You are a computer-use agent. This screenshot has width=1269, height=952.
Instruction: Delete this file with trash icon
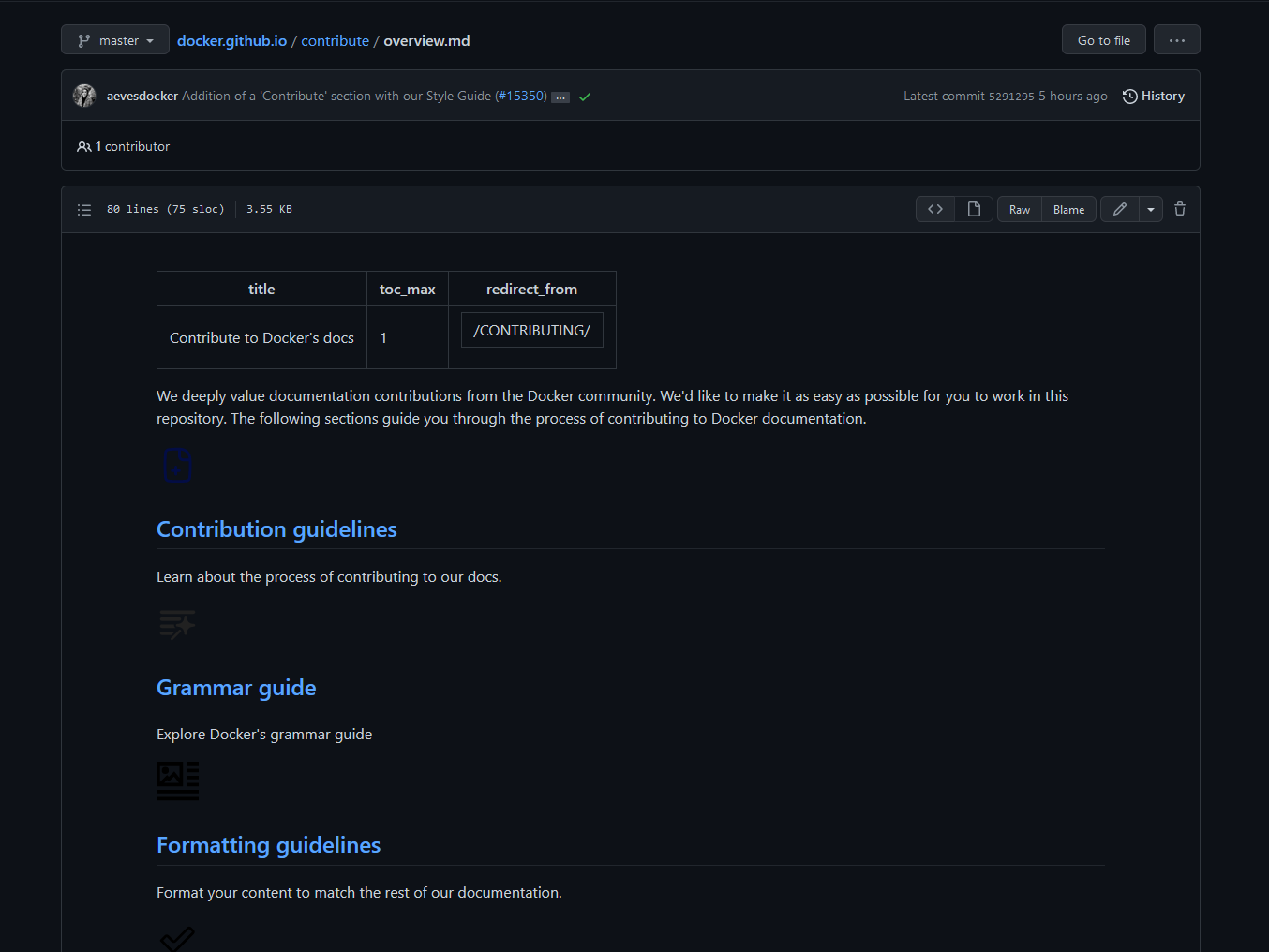tap(1180, 209)
